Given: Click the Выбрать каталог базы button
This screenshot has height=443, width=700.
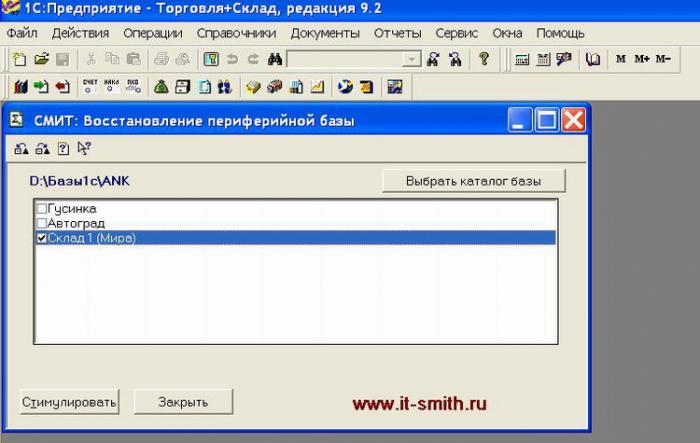Looking at the screenshot, I should pos(474,181).
